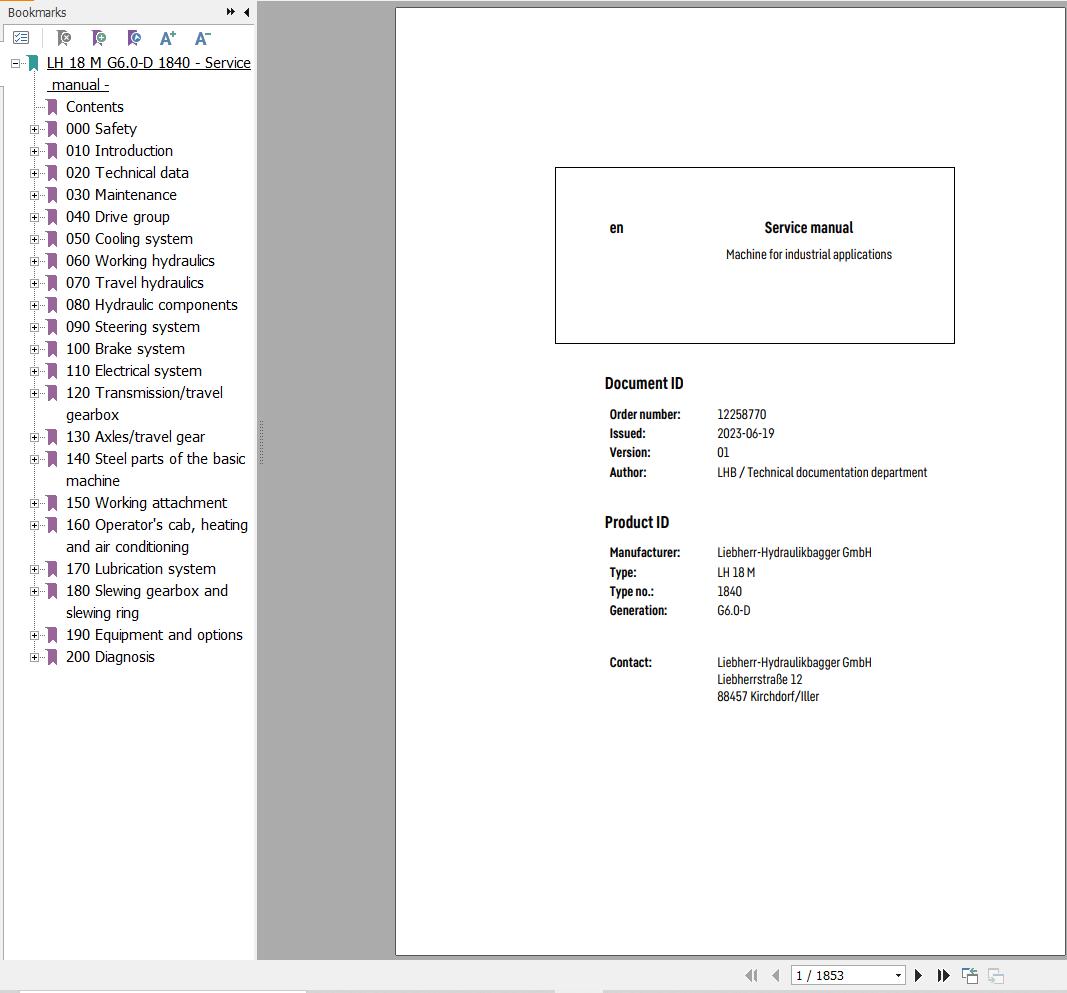
Task: Expand the 130 Axles/travel gear bookmark
Action: pyautogui.click(x=34, y=437)
